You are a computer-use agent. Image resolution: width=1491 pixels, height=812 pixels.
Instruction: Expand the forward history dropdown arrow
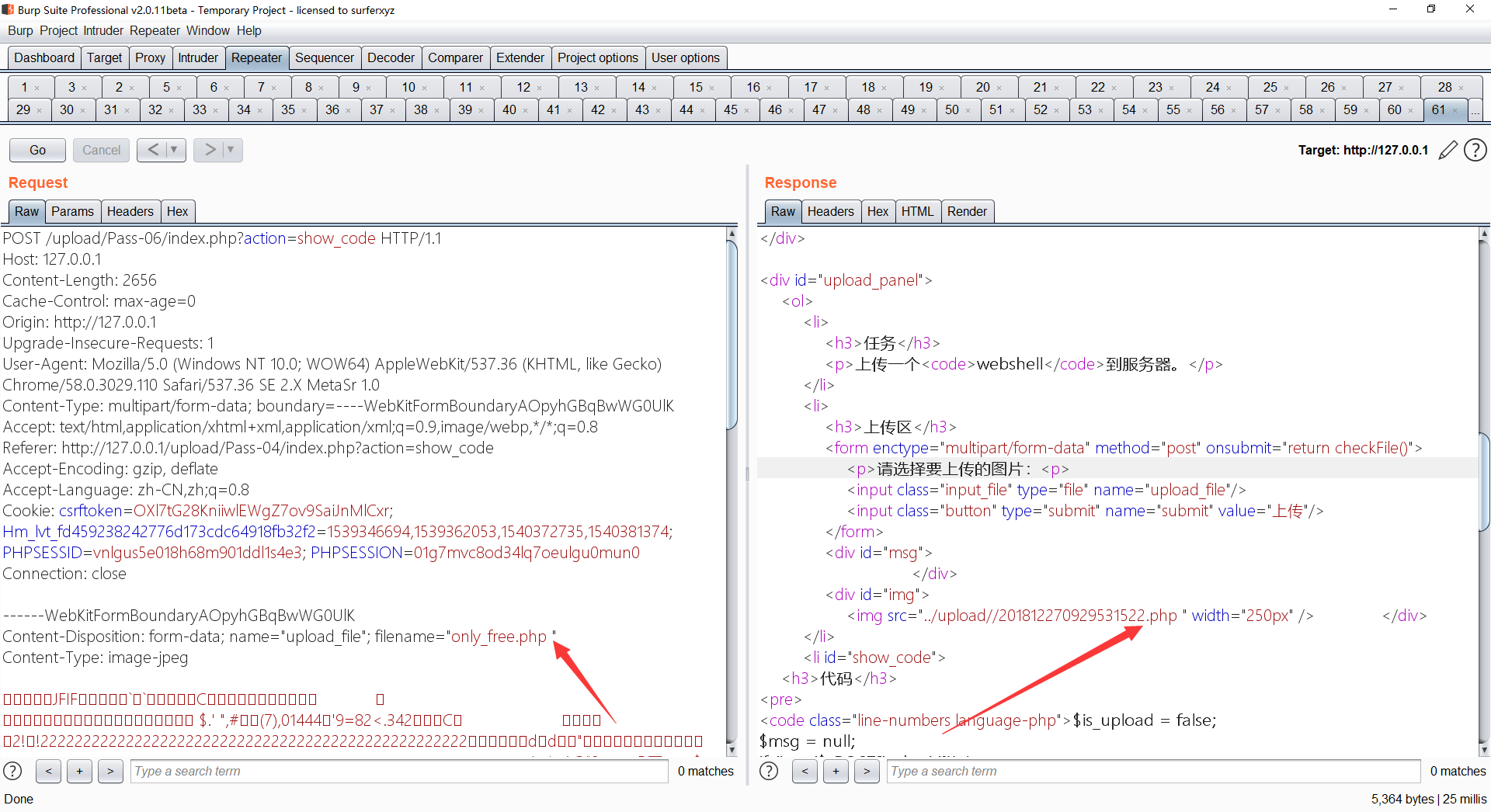tap(231, 150)
